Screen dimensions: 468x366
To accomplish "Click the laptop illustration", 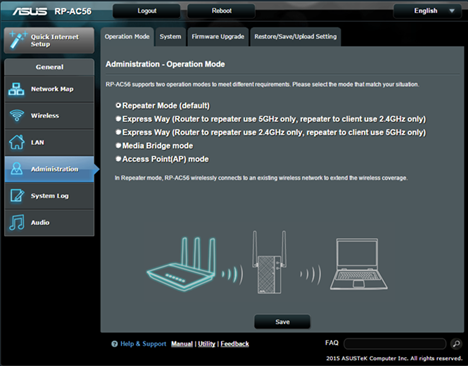I will [359, 264].
